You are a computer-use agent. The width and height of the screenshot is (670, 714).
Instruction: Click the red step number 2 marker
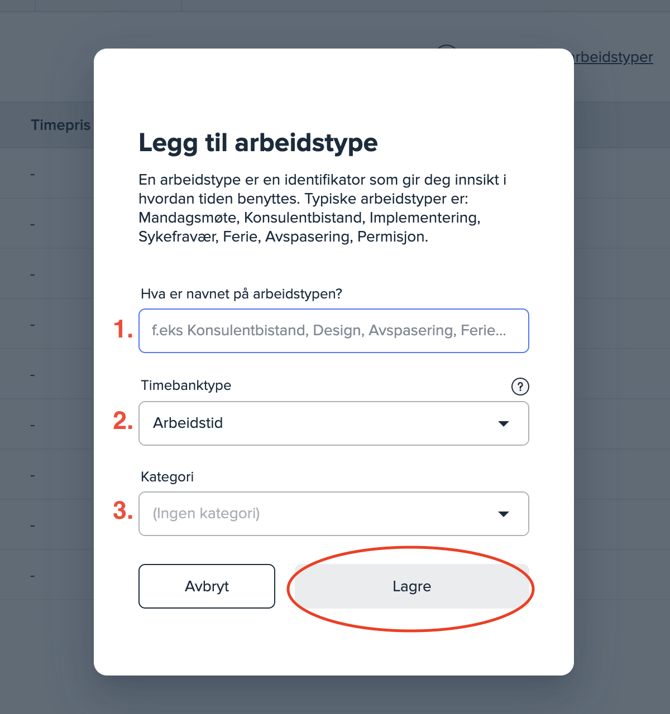click(123, 421)
